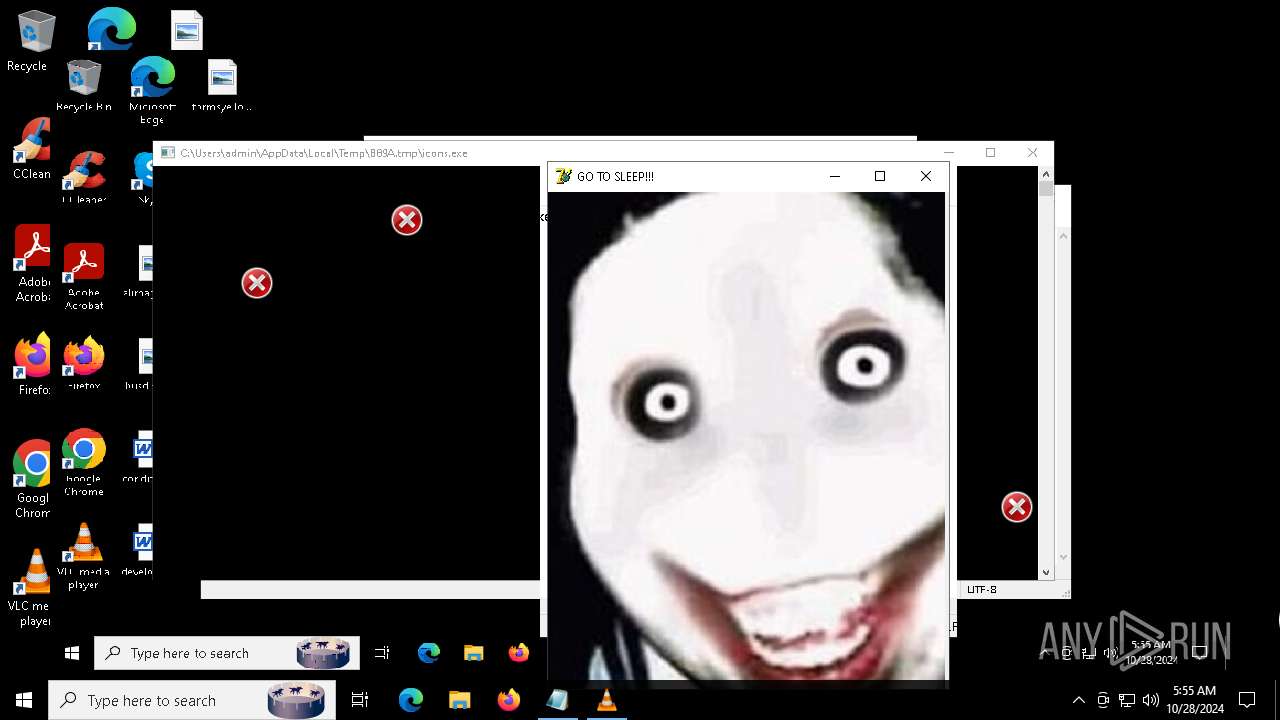1280x720 pixels.
Task: Select the small Google Chrome desktop shortcut
Action: (84, 462)
